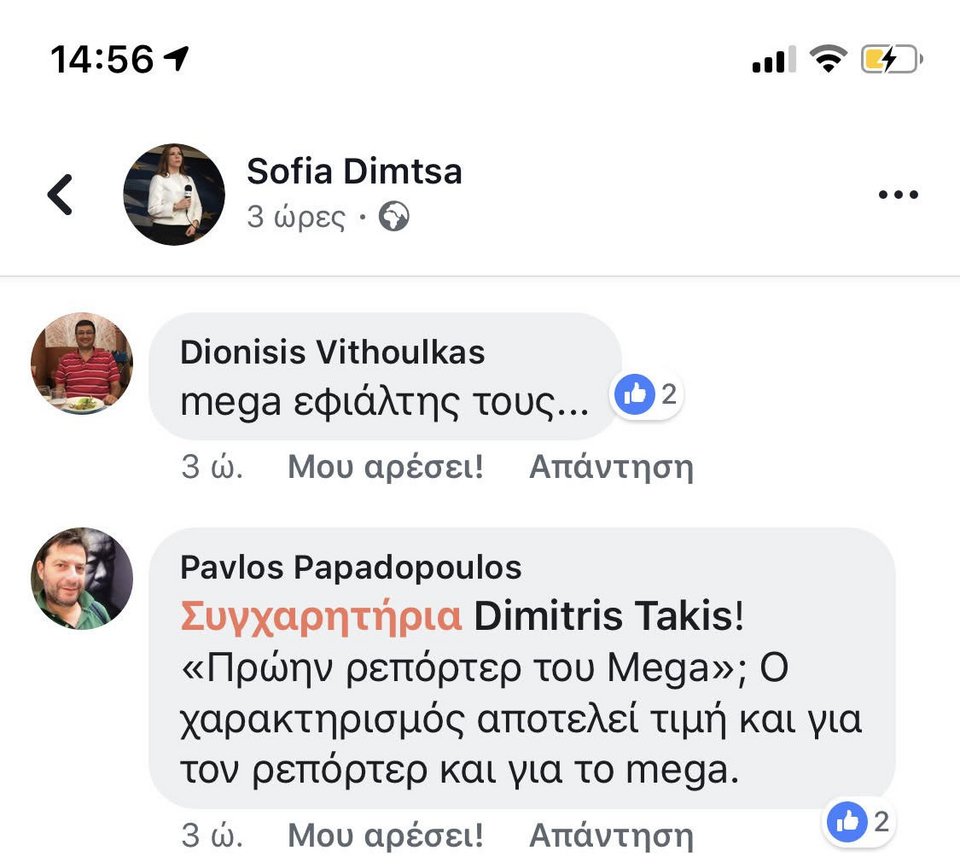
Task: Tap the highlighted Συγχαρητήρια word
Action: pos(321,616)
